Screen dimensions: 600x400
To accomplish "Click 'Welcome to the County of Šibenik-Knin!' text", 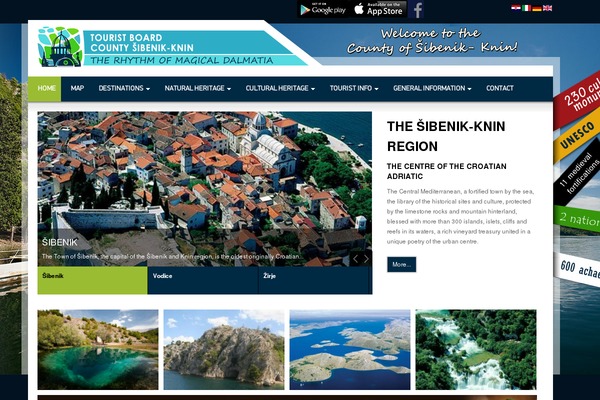I will (x=432, y=41).
